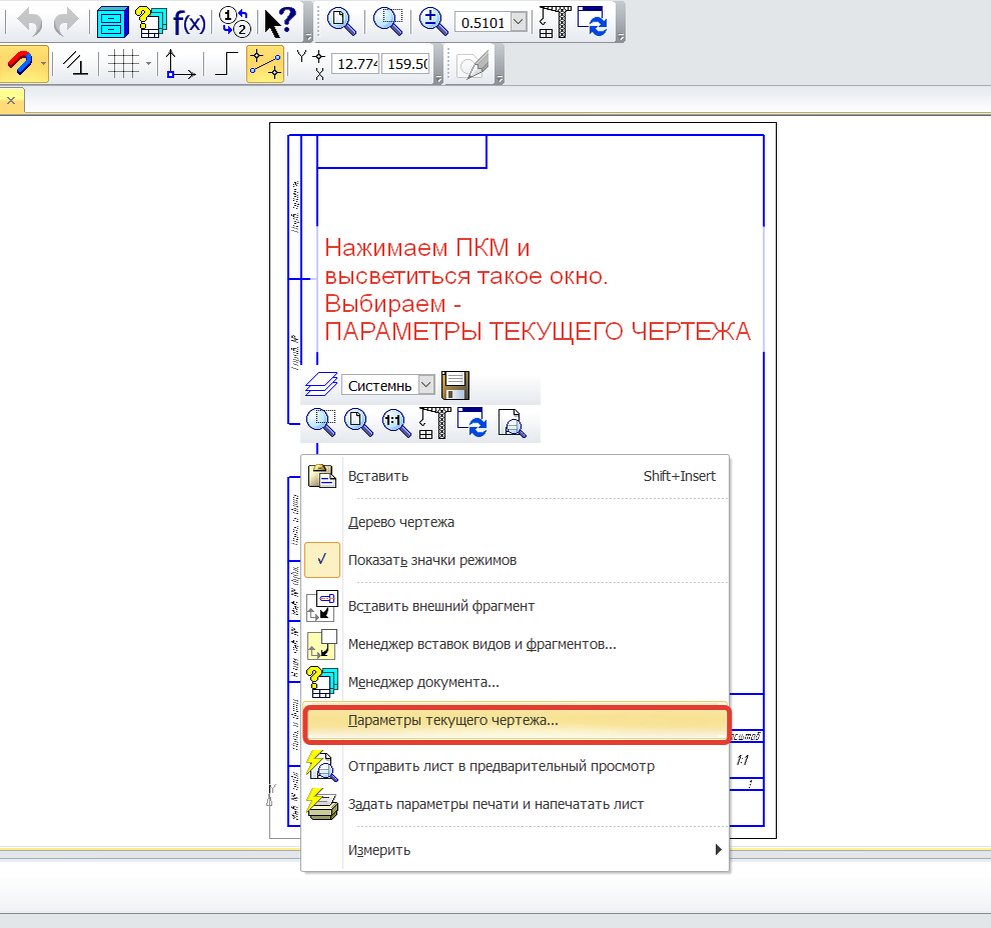
Task: Select top toolbar zoom by frame icon
Action: (x=387, y=21)
